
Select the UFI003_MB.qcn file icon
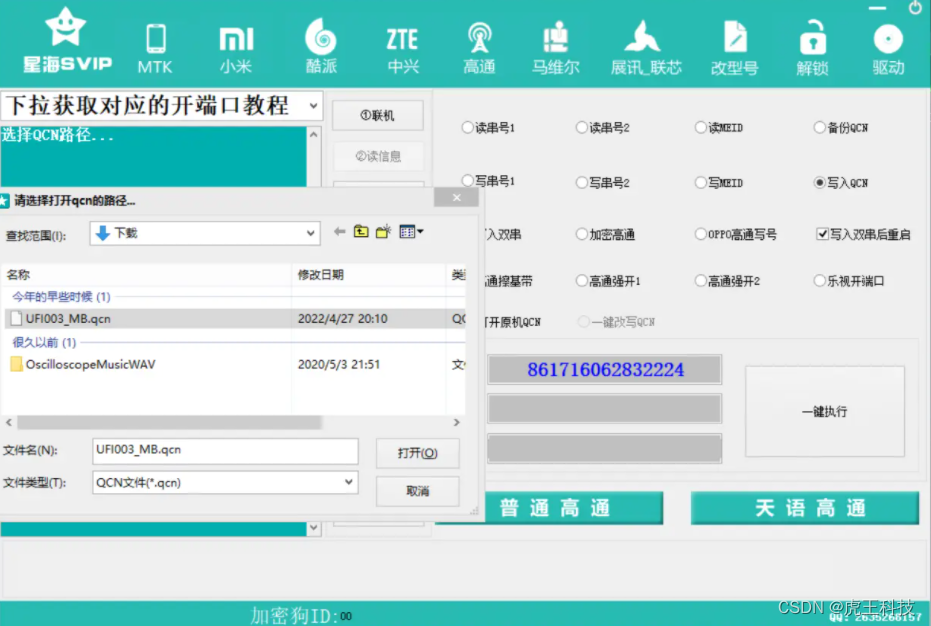pos(17,318)
